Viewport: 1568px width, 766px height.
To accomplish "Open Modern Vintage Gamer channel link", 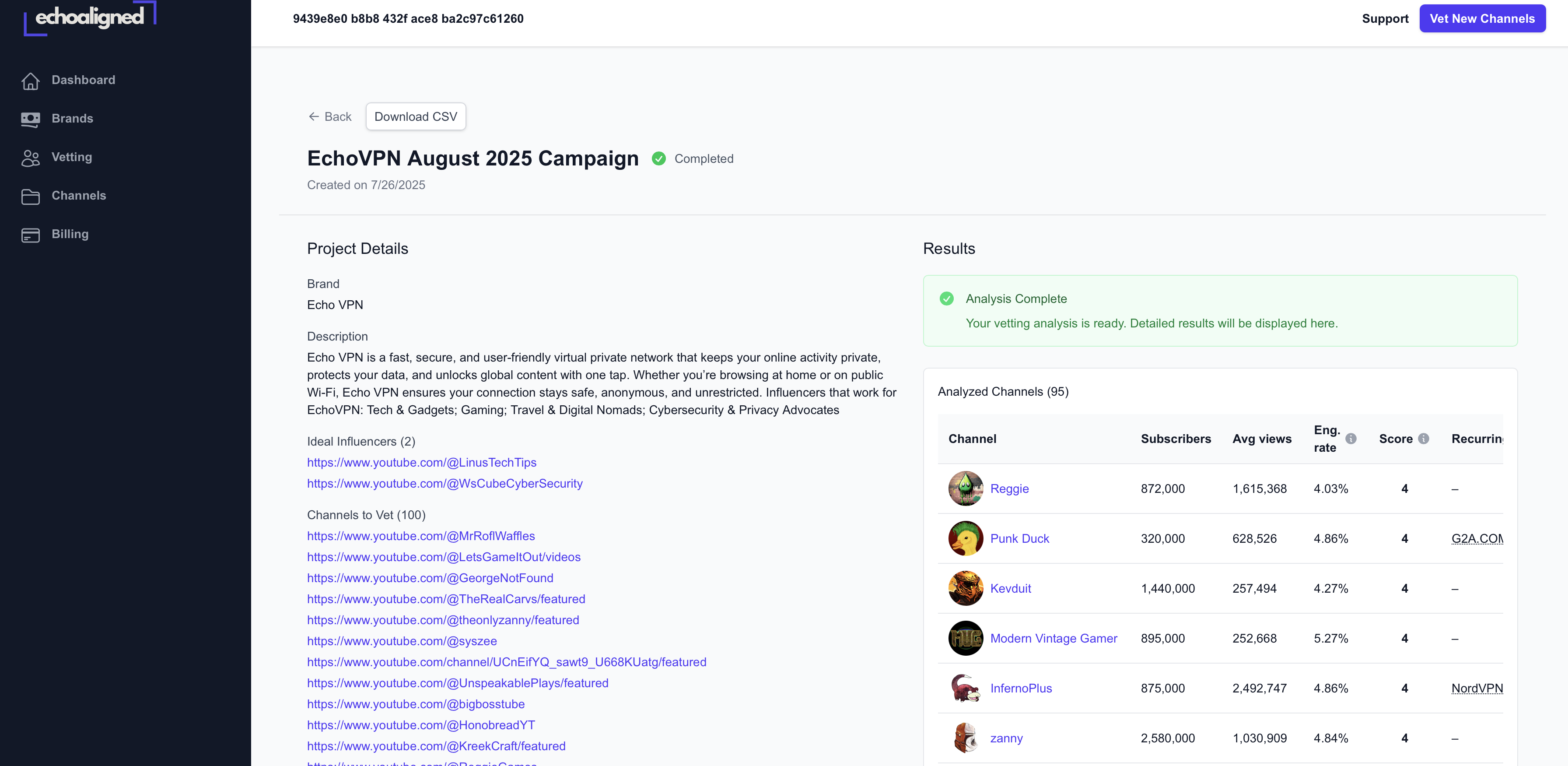I will 1053,638.
